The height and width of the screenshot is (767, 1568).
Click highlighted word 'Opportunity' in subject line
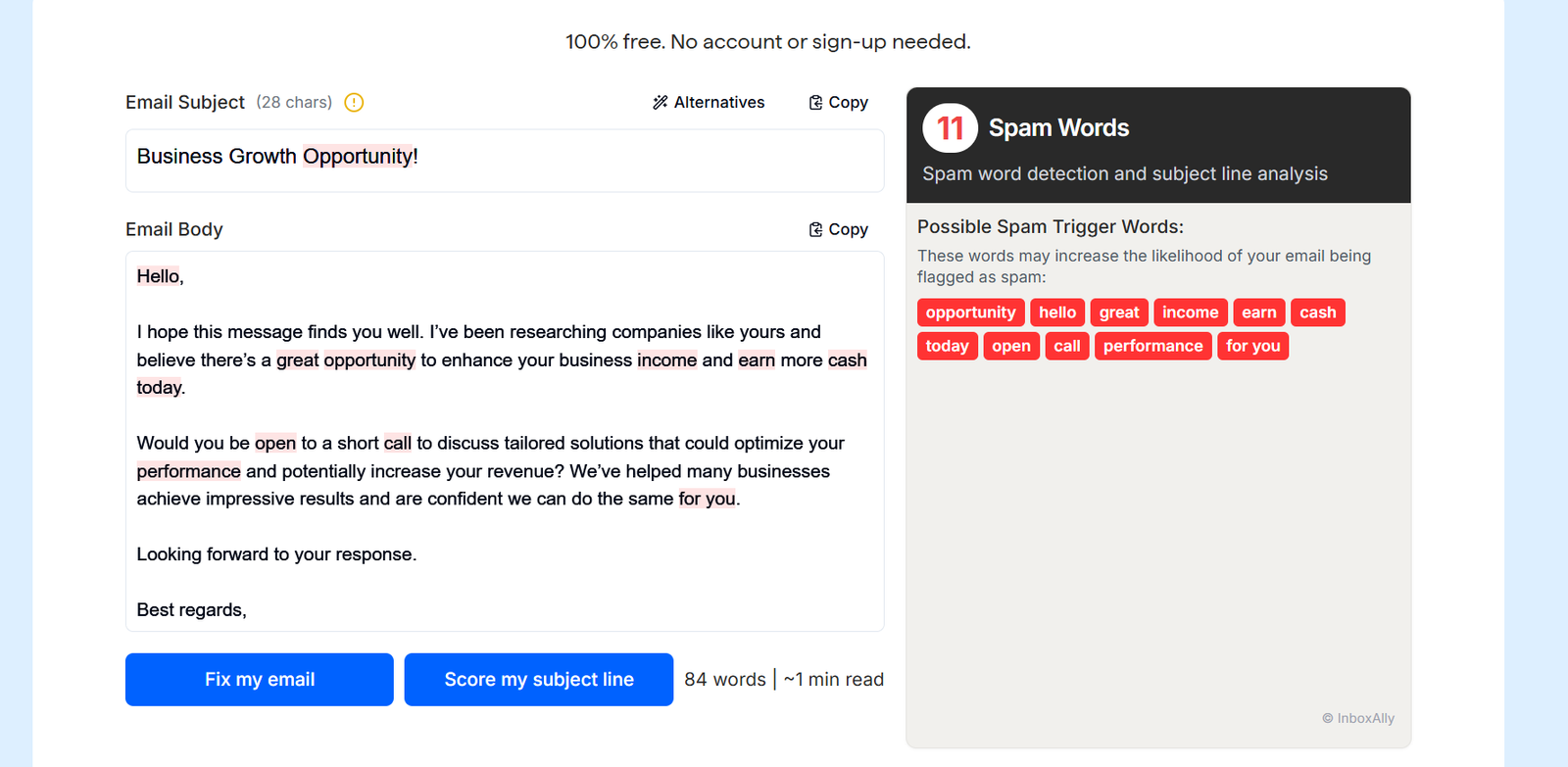358,157
